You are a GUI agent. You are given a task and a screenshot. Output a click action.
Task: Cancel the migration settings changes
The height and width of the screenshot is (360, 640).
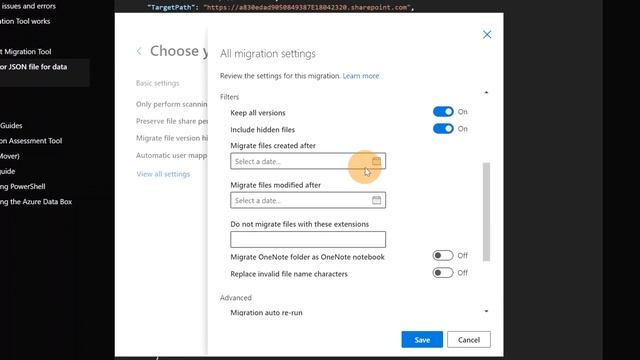(469, 340)
